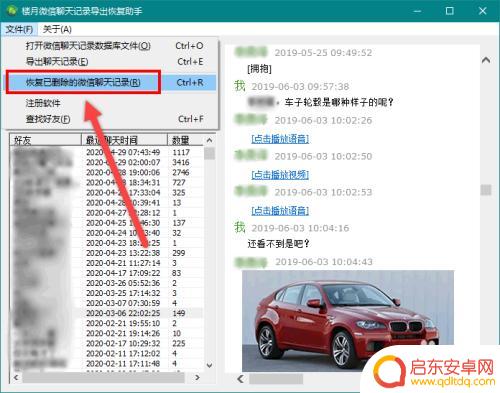This screenshot has width=500, height=393.
Task: Sort by the 数量 column header
Action: tap(185, 140)
